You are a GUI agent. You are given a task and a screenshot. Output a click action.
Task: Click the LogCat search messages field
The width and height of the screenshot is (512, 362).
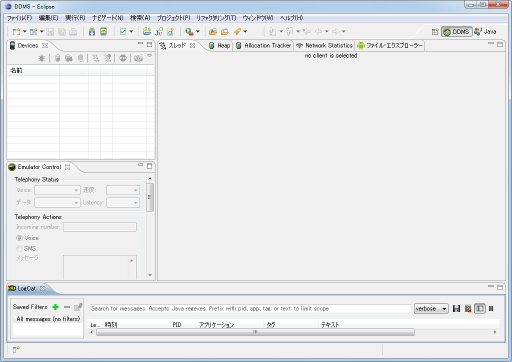pyautogui.click(x=250, y=309)
